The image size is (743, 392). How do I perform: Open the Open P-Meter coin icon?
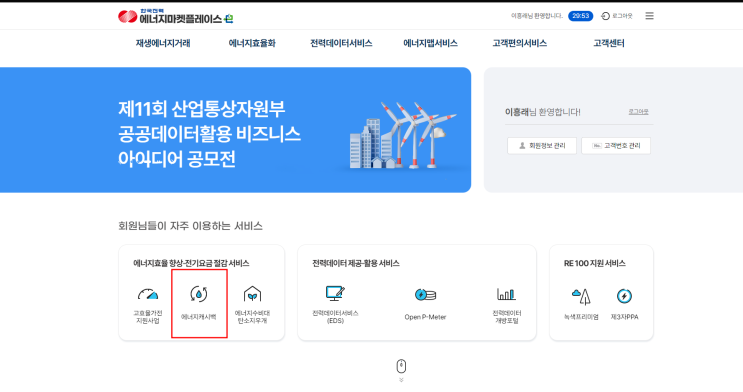coord(425,295)
